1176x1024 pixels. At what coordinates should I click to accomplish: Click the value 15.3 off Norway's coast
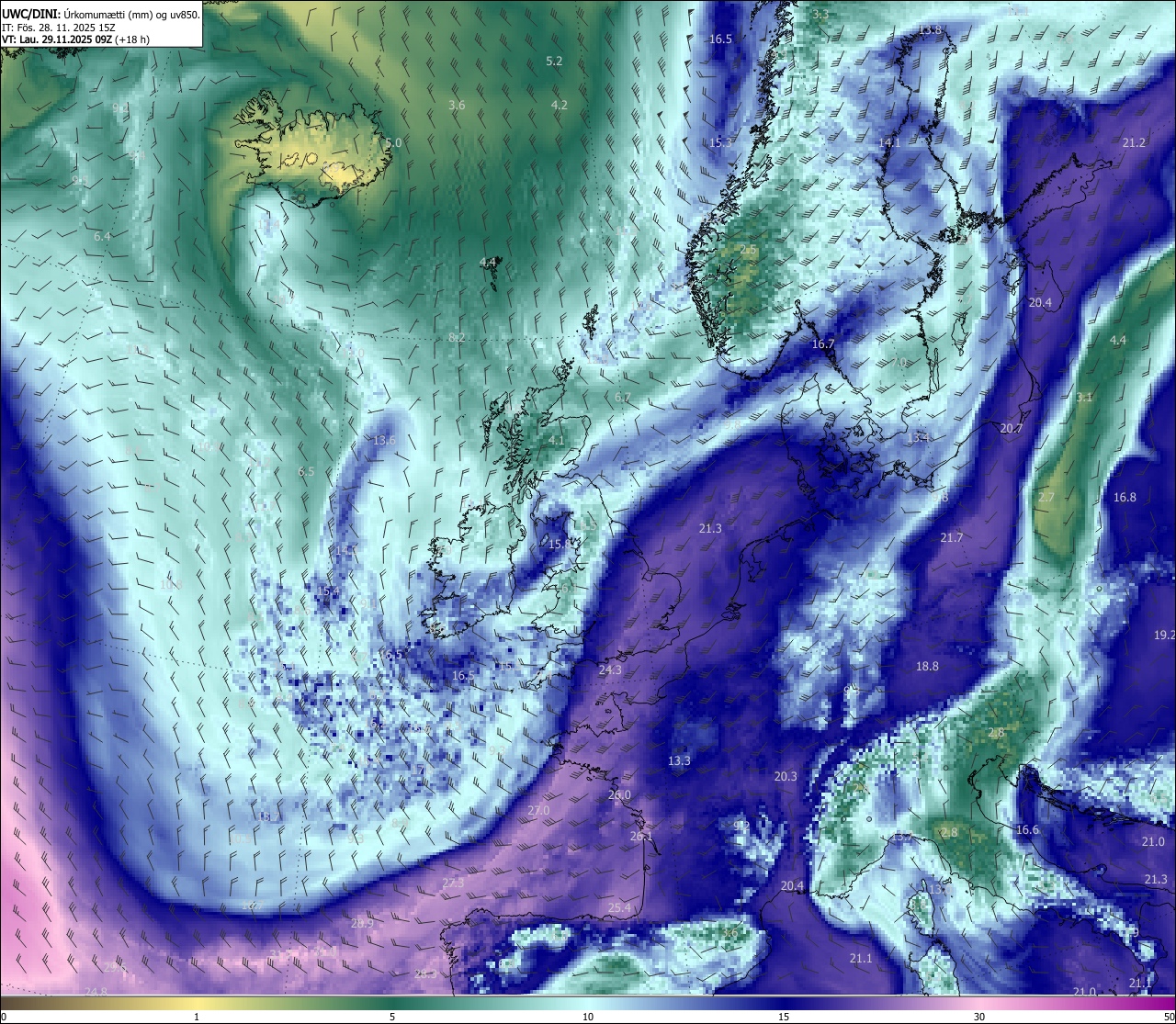[x=721, y=142]
